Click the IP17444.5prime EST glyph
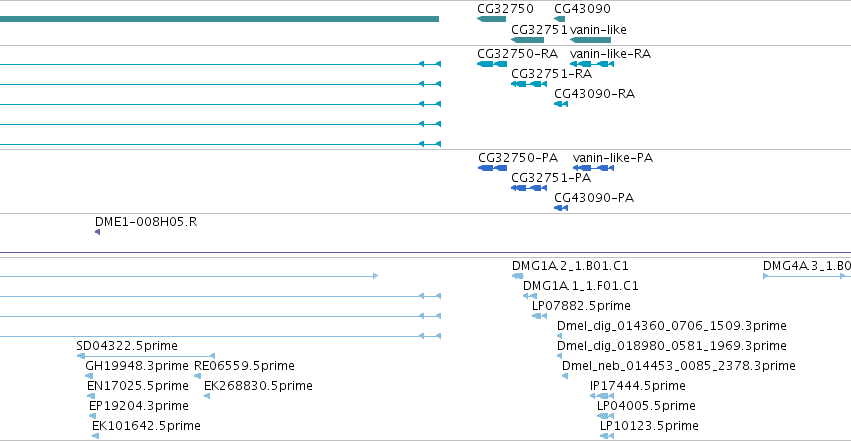The image size is (851, 441). [602, 396]
